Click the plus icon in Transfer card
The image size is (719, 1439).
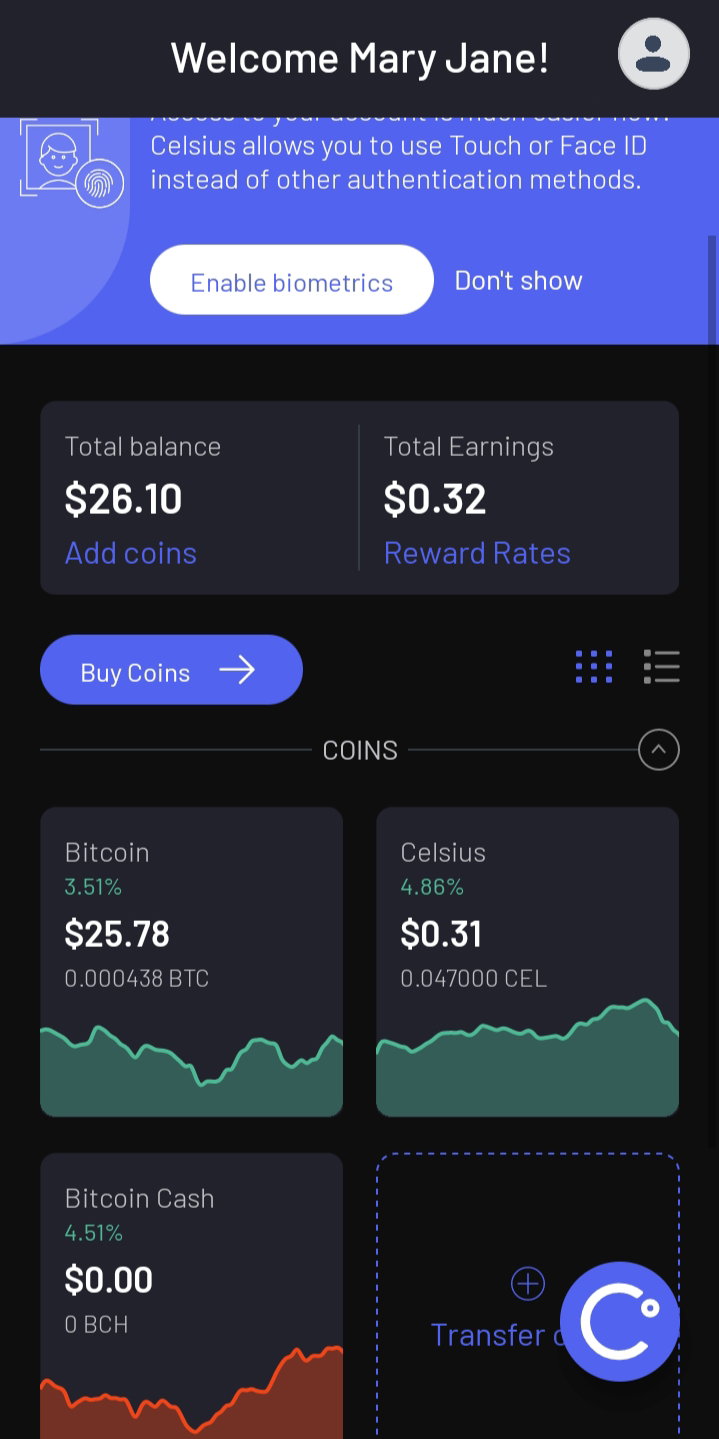click(x=528, y=1283)
